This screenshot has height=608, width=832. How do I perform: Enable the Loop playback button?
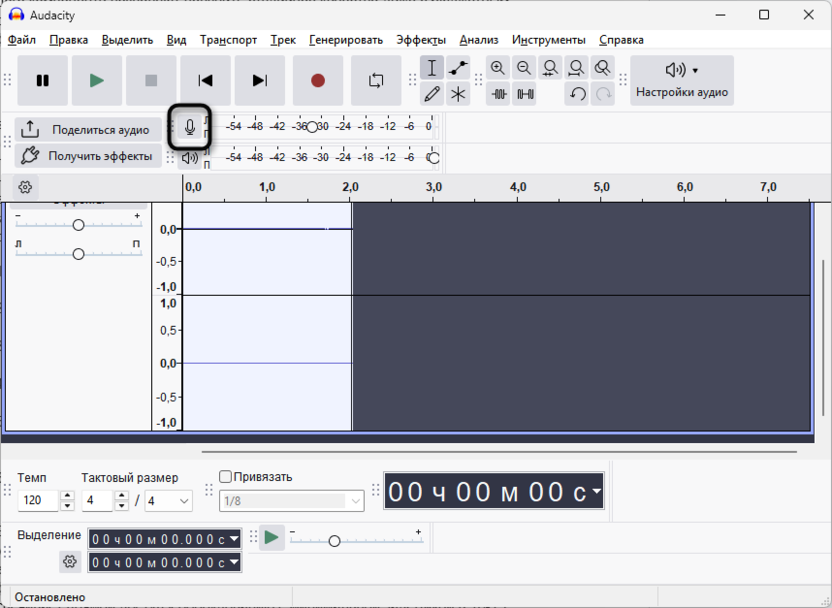(376, 81)
